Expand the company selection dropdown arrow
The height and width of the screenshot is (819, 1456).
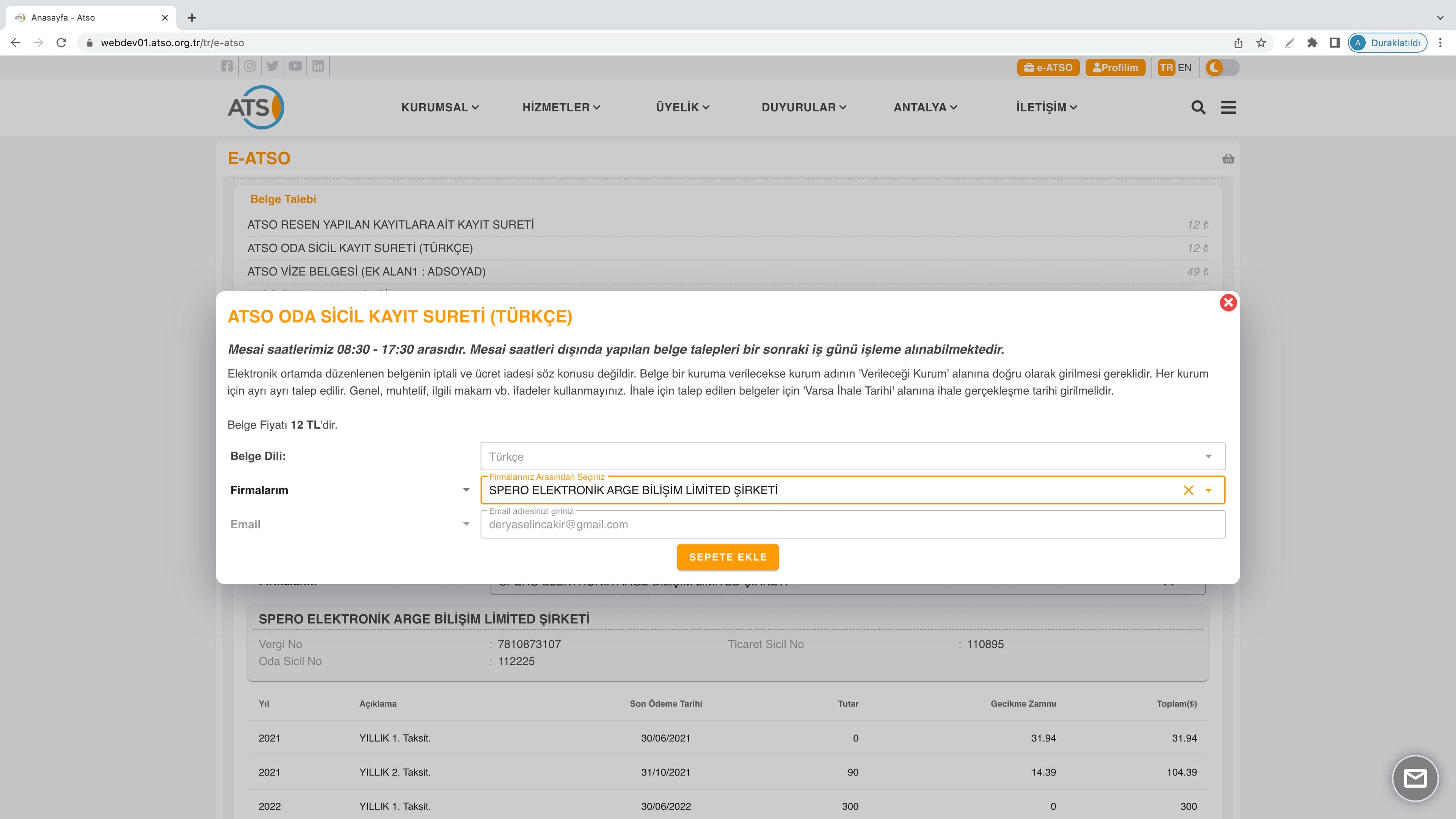coord(1208,490)
